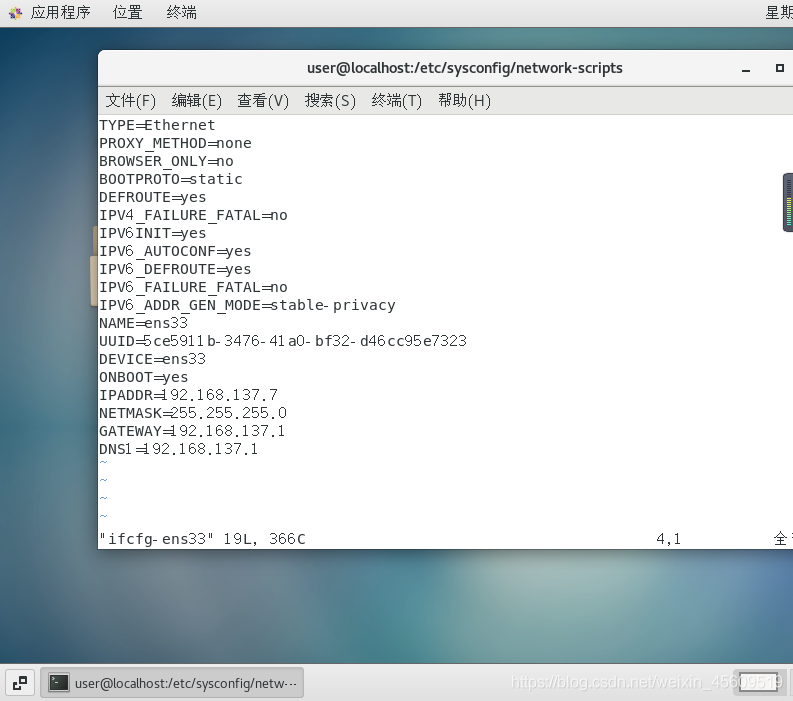Viewport: 793px width, 701px height.
Task: Click the terminal window title bar text
Action: [x=465, y=68]
